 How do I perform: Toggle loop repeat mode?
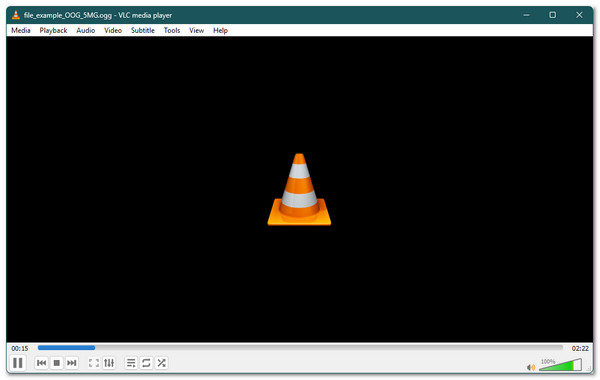(x=146, y=362)
